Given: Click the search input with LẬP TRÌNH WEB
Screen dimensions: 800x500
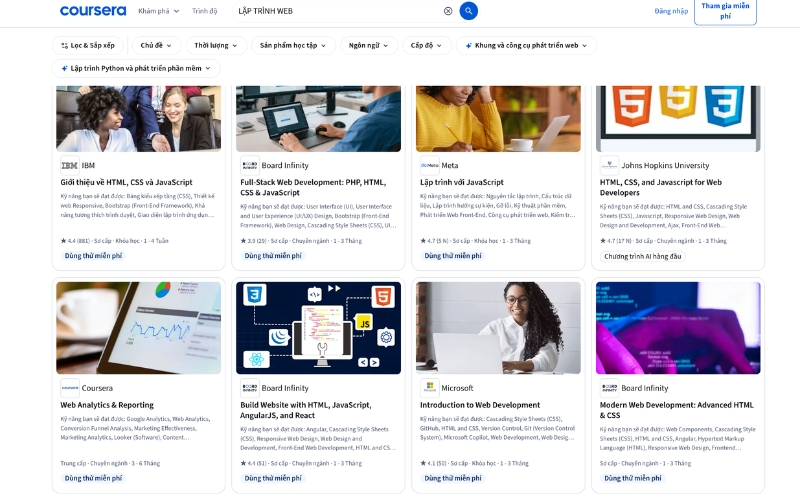Looking at the screenshot, I should click(337, 11).
